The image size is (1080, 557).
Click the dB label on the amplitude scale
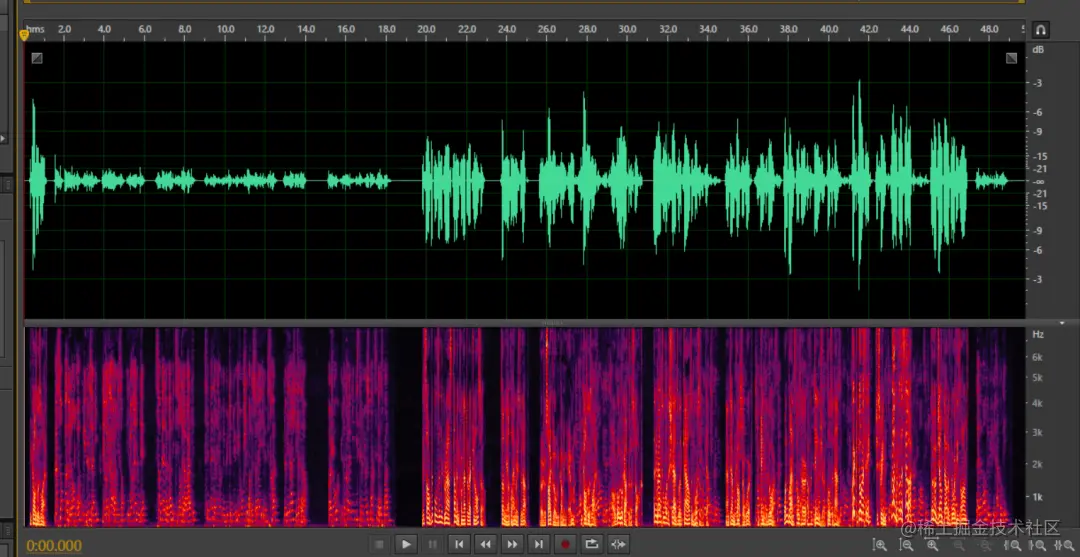1038,50
